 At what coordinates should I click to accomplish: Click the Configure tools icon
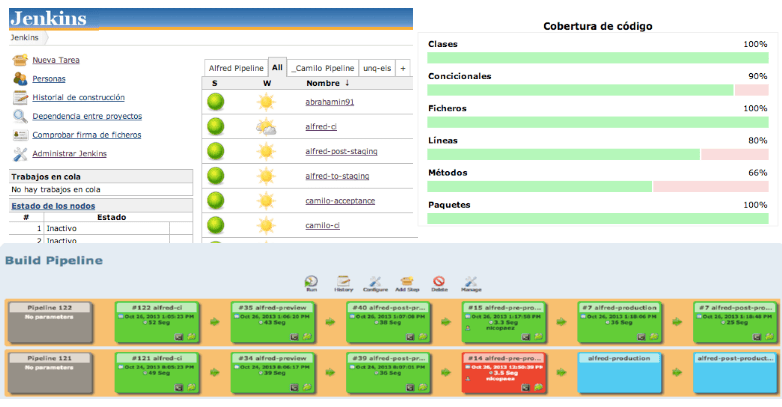(375, 281)
